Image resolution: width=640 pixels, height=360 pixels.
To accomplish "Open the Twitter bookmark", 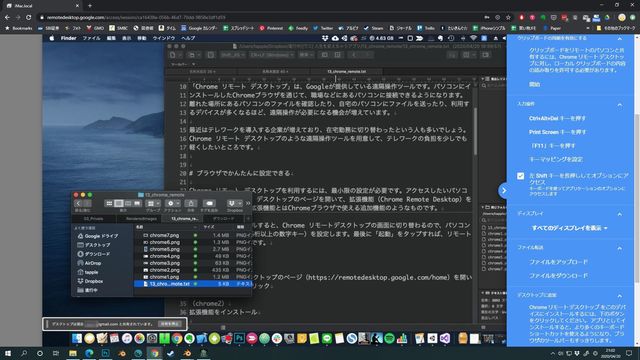I will coord(323,28).
